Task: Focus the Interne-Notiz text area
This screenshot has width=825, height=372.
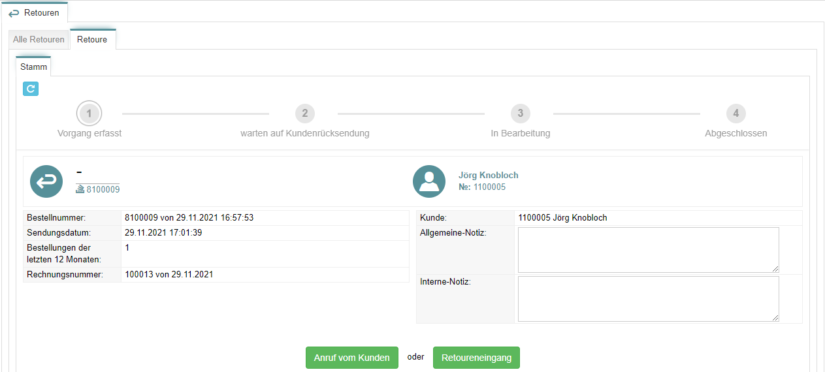Action: pos(648,299)
